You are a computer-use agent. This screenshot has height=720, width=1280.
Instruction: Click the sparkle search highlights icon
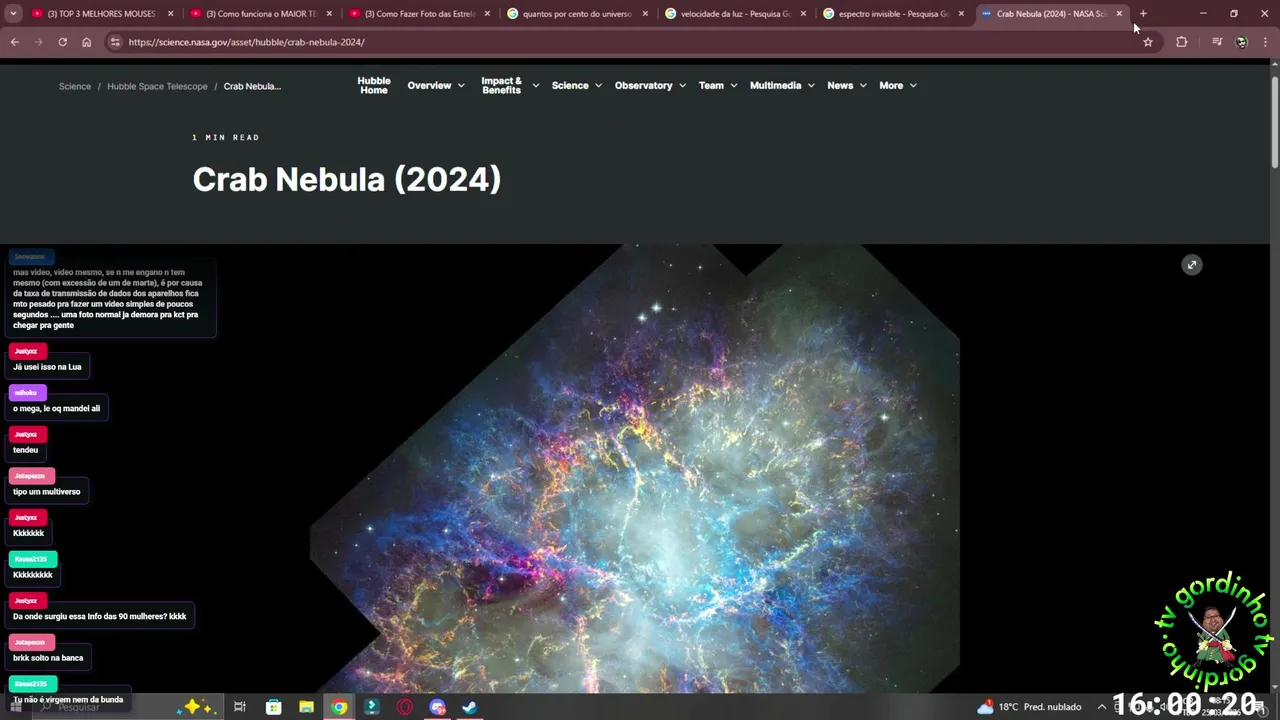(x=195, y=707)
